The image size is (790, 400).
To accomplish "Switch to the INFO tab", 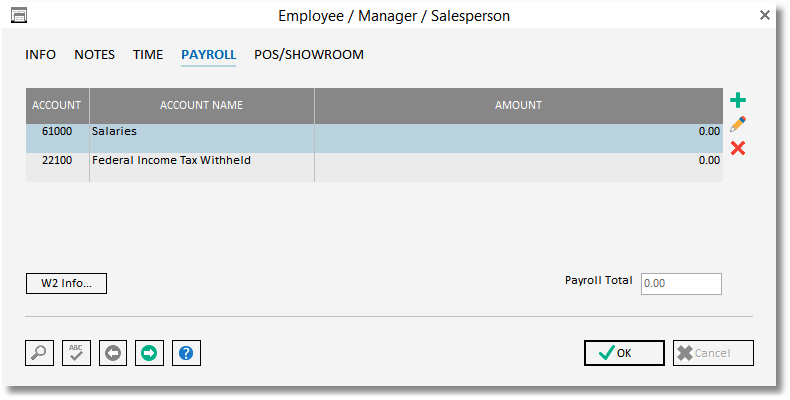I will click(x=40, y=54).
